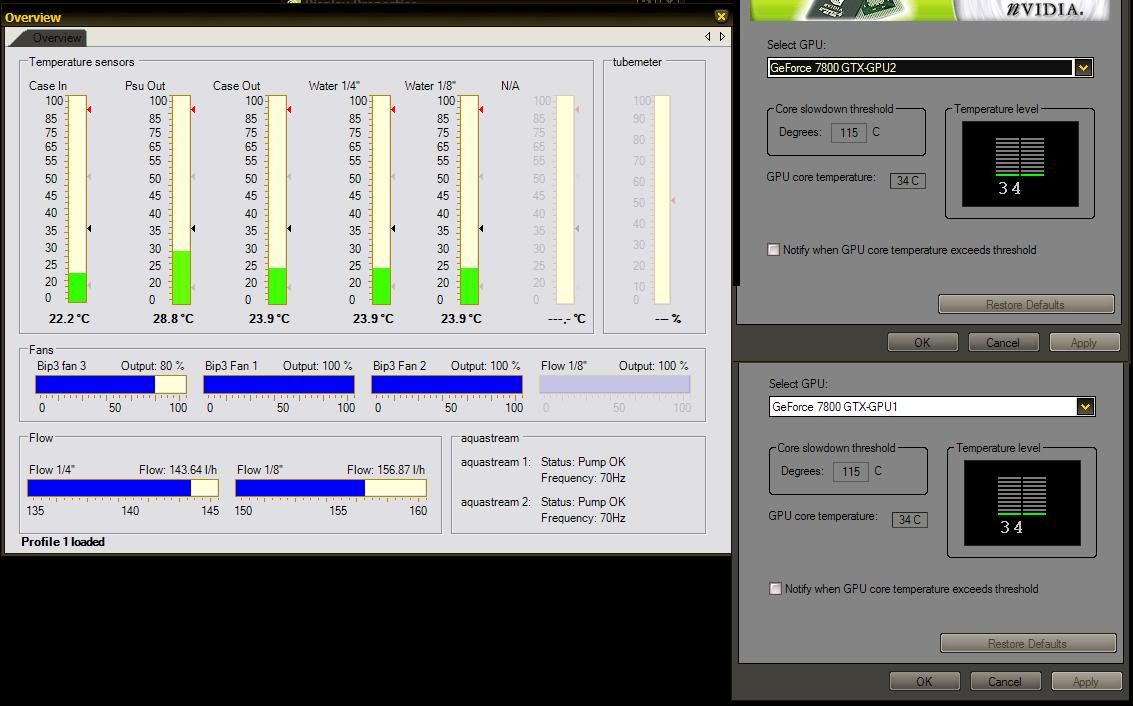Select the Overview tab
The width and height of the screenshot is (1133, 706).
pyautogui.click(x=56, y=38)
